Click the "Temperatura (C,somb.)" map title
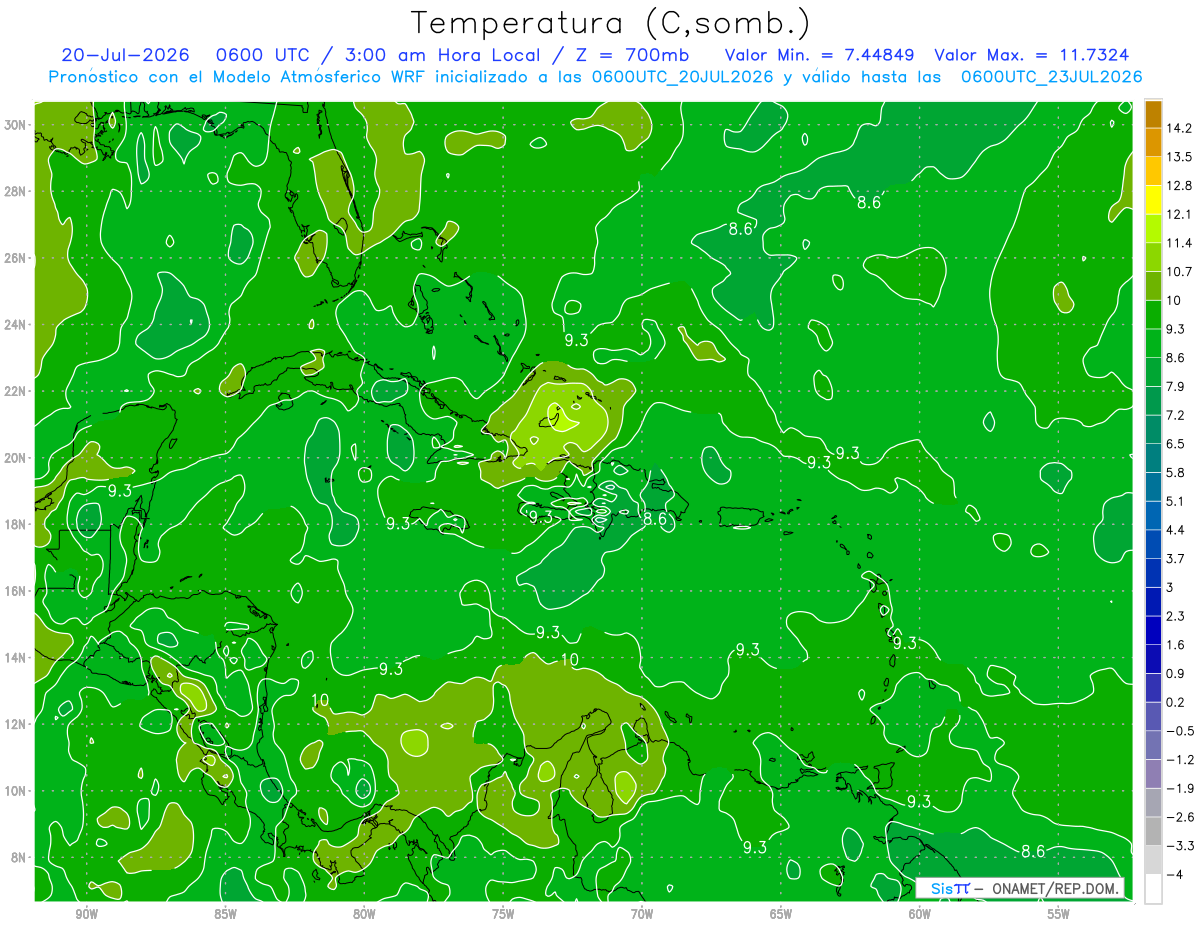This screenshot has height=927, width=1200. pyautogui.click(x=611, y=23)
